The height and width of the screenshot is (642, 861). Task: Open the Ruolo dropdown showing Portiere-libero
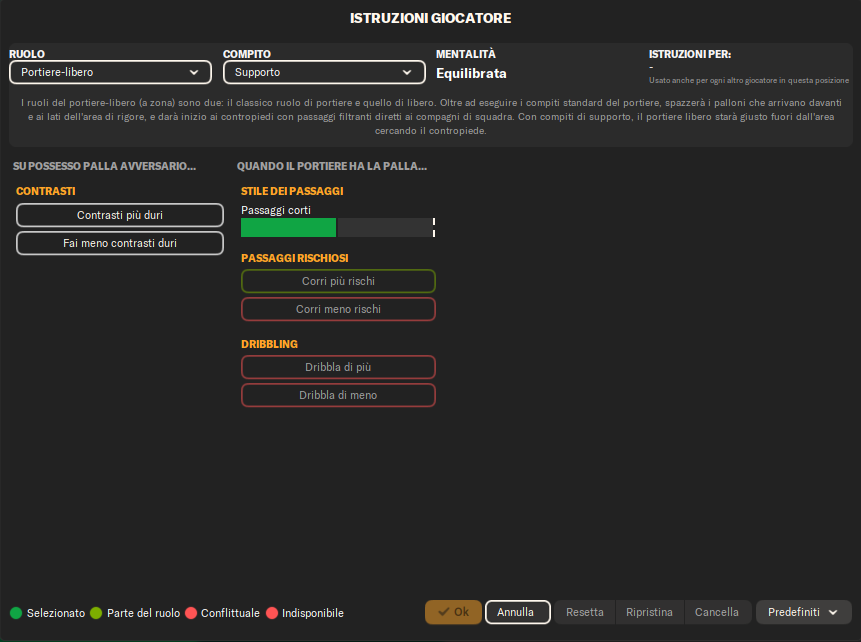coord(110,72)
